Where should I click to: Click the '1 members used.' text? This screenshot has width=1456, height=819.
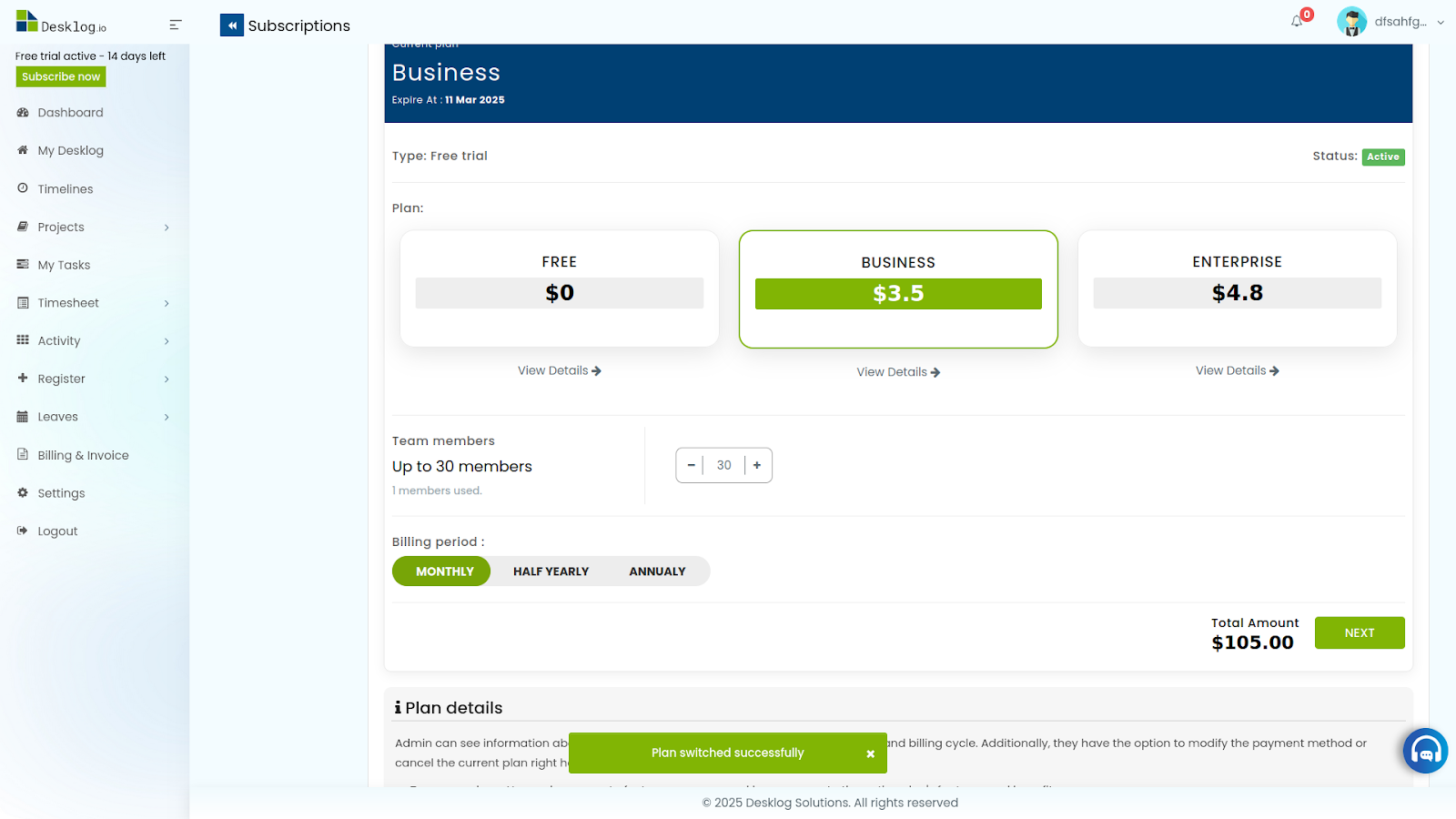[437, 490]
